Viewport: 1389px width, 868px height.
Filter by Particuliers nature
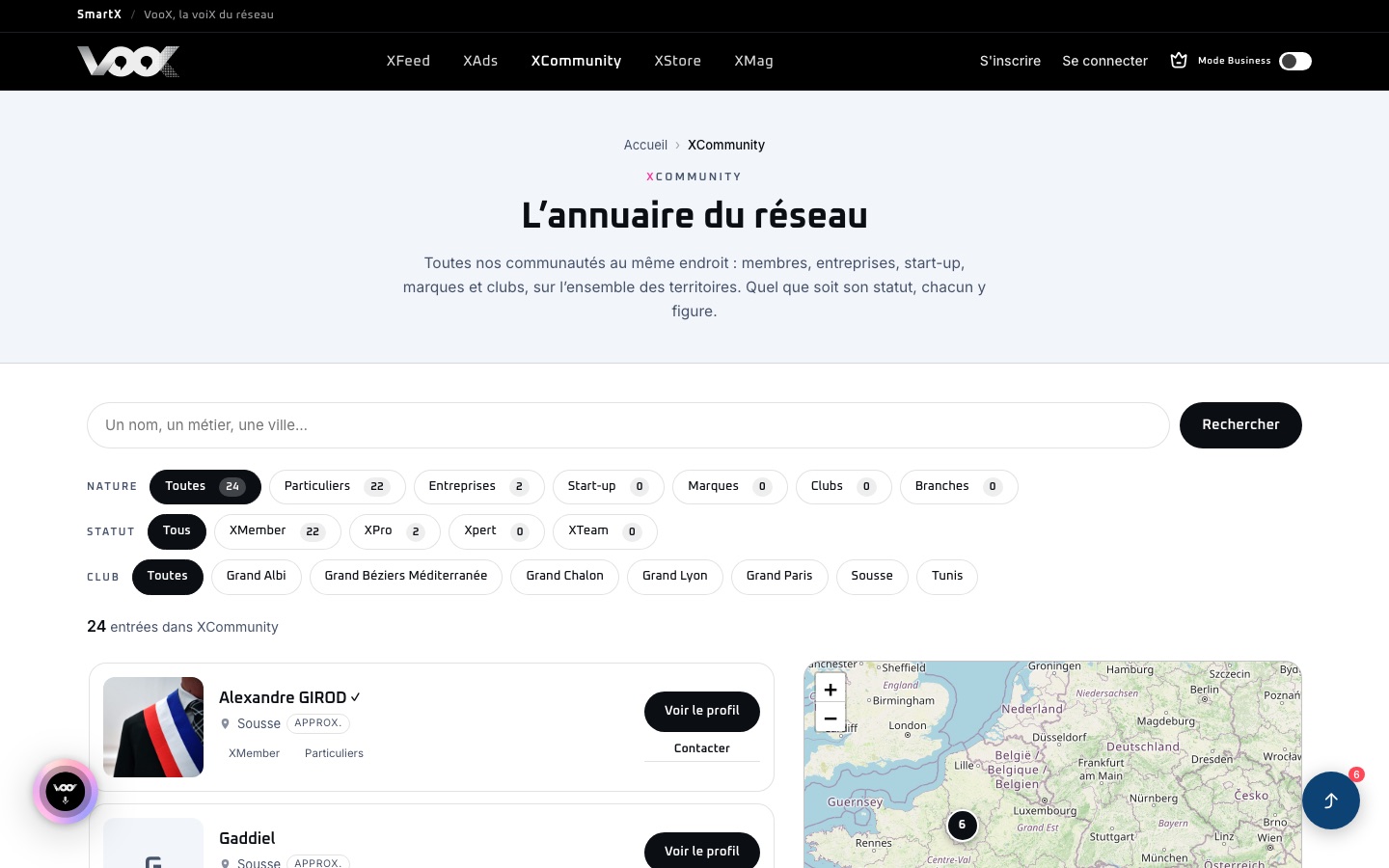[338, 487]
